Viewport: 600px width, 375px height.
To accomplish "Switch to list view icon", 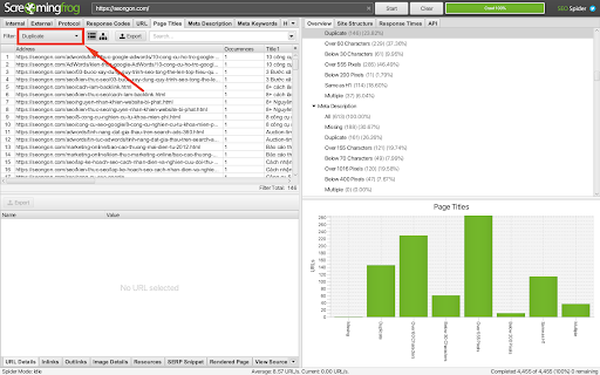I will 92,36.
